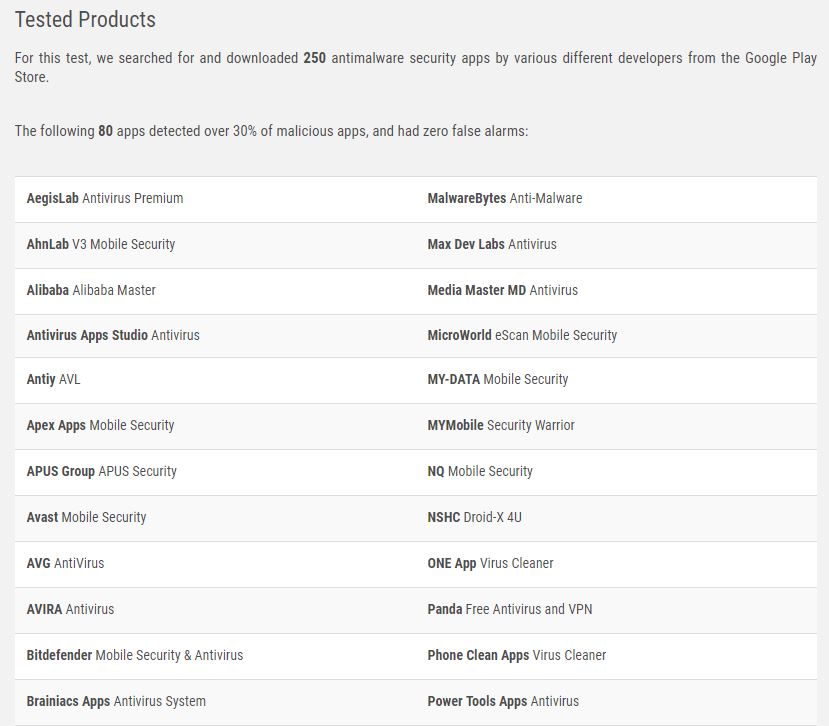This screenshot has height=726, width=829.
Task: Click Max Dev Labs Antivirus
Action: coord(492,244)
